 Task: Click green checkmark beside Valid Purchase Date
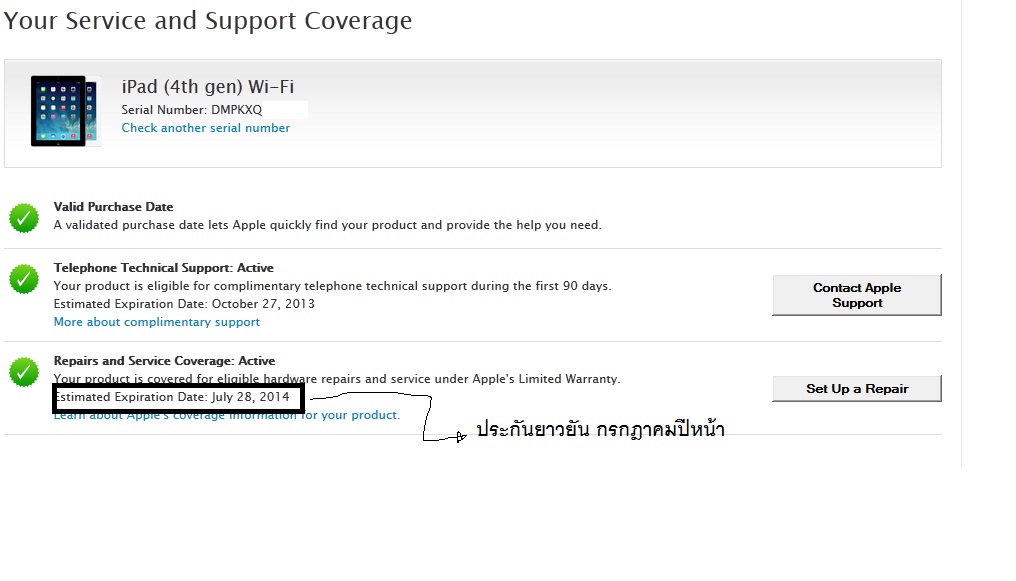point(24,218)
